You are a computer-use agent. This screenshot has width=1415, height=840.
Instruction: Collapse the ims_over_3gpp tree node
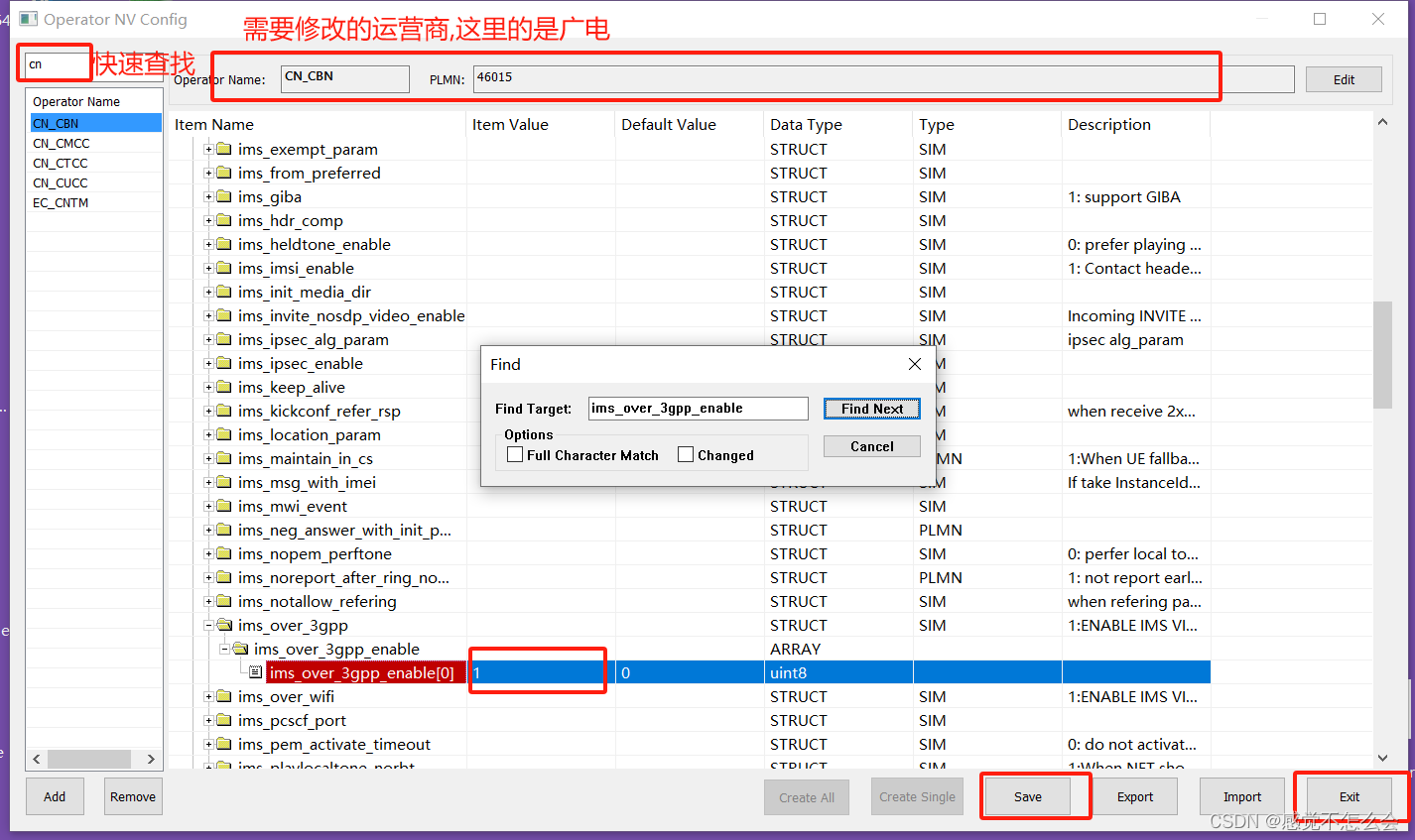coord(207,625)
